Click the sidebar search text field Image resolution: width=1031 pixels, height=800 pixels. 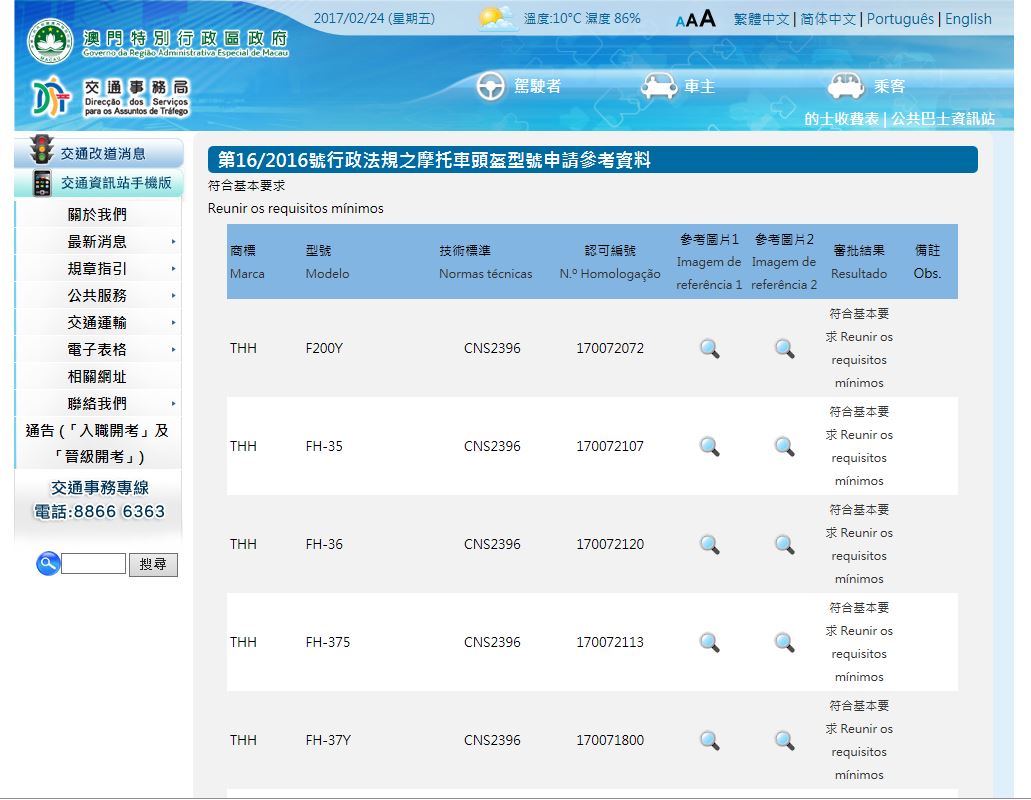[93, 564]
